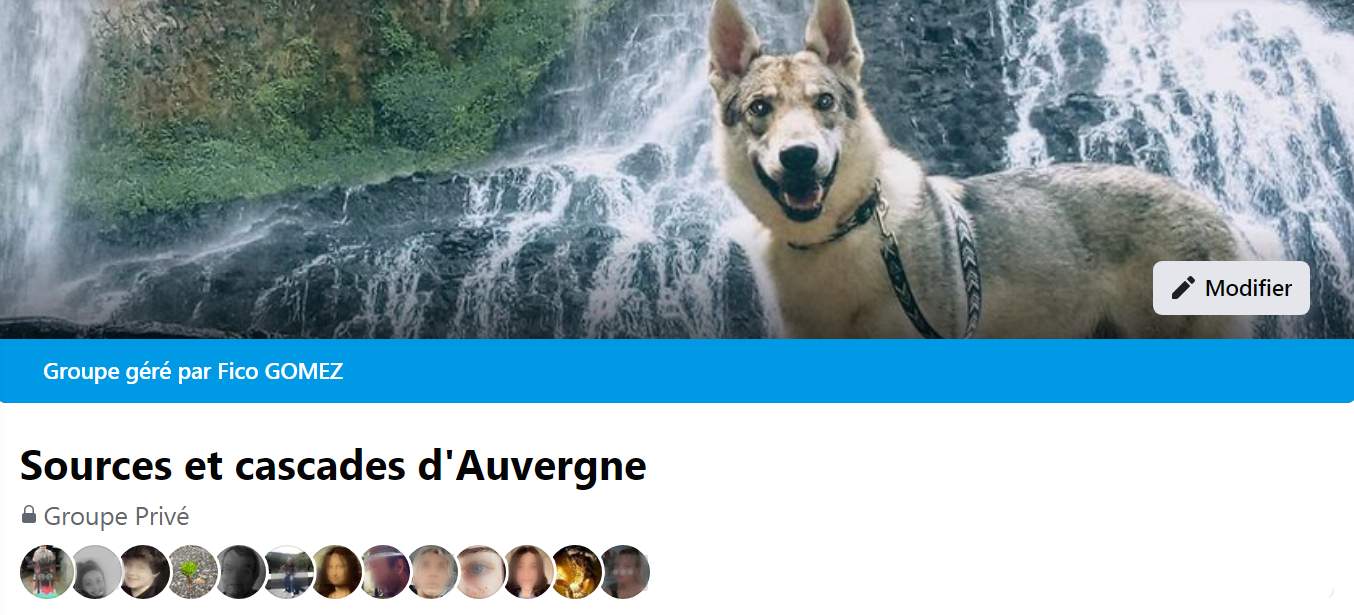Open the fifth black-and-white portrait avatar
1354x615 pixels.
click(240, 572)
